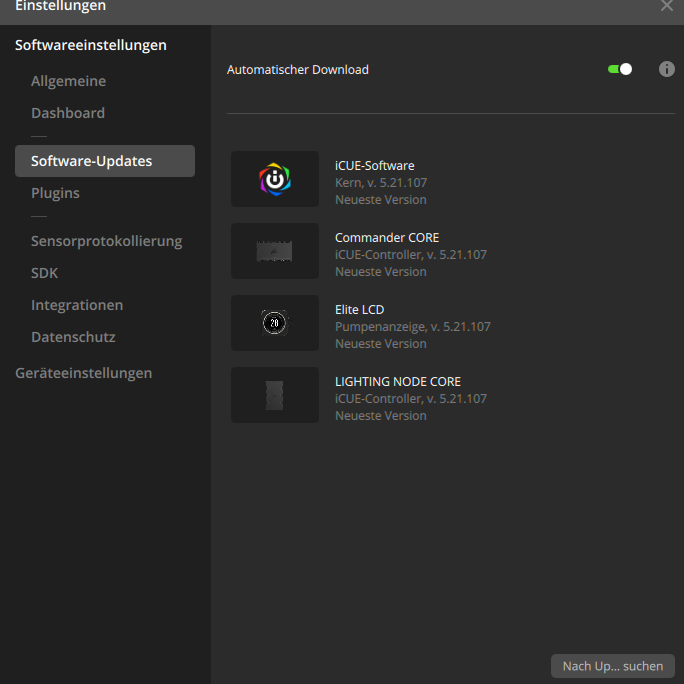
Task: Open the Dashboard settings page
Action: click(x=68, y=113)
